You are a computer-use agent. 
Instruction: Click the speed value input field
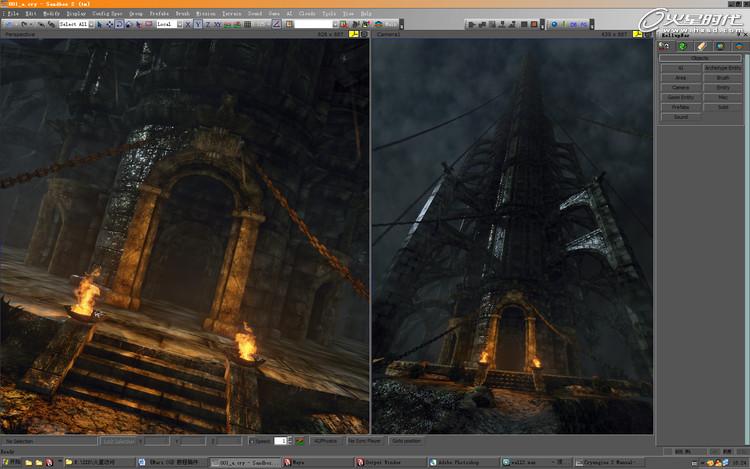click(x=280, y=441)
